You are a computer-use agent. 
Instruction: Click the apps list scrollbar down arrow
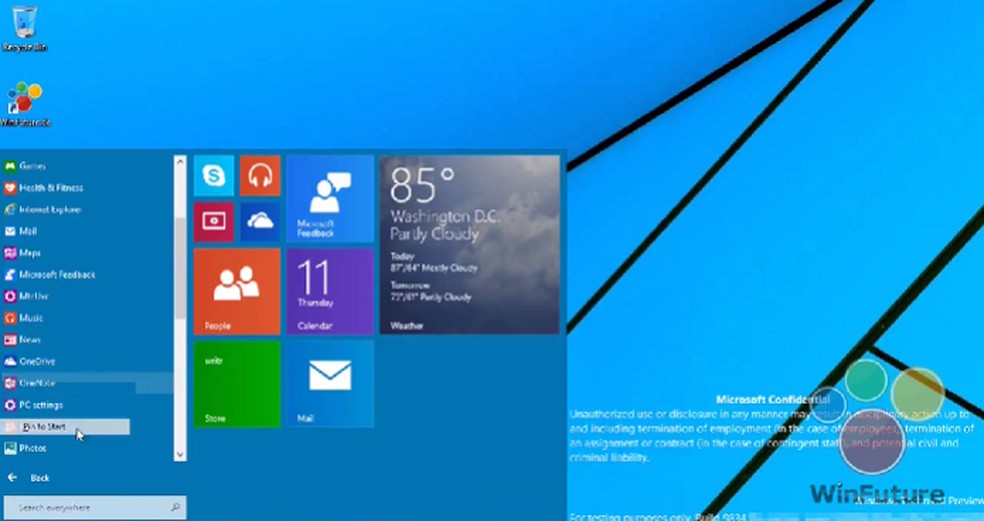[180, 454]
